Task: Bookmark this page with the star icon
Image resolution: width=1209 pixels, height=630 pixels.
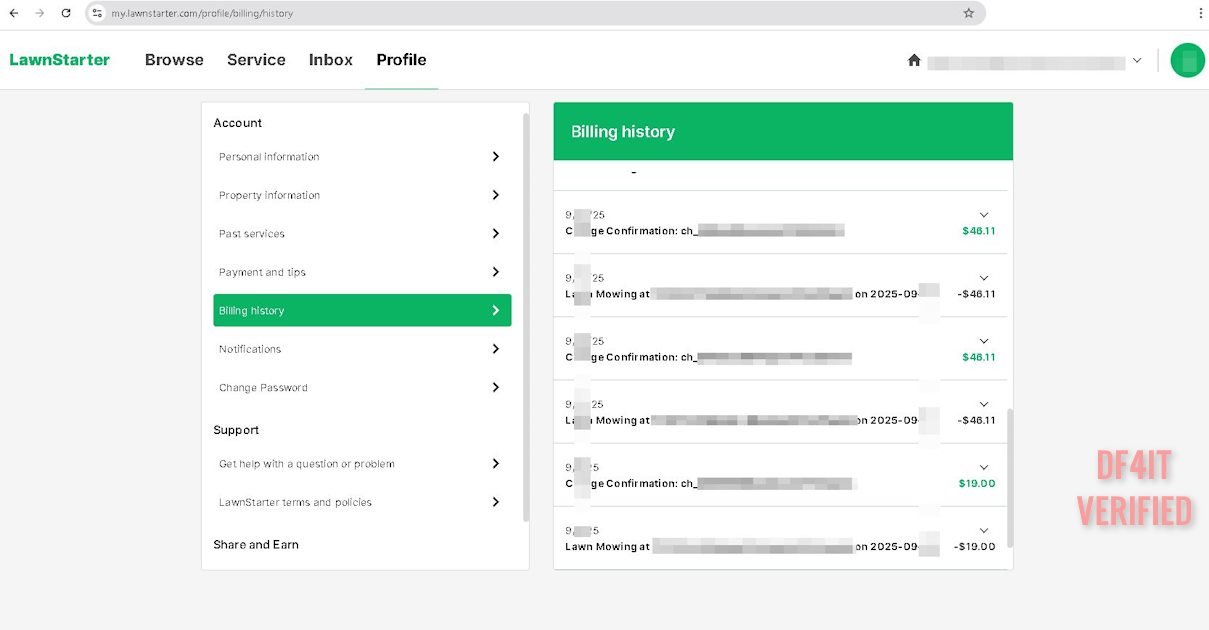Action: click(968, 13)
